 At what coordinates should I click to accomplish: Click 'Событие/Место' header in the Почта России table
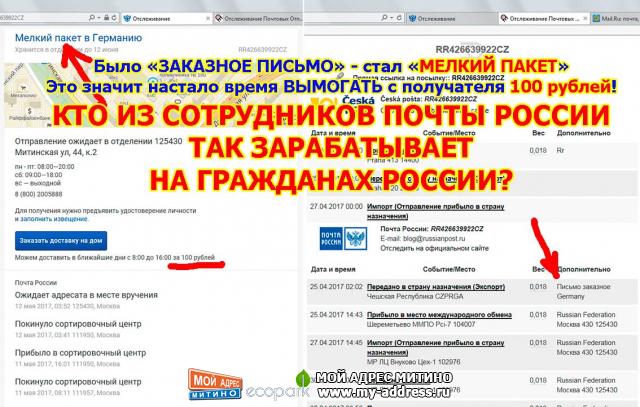449,269
